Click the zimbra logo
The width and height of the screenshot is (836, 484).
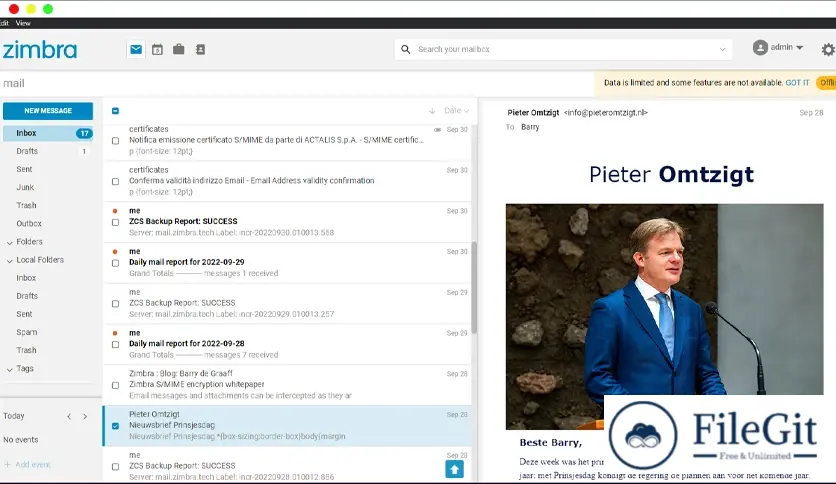(40, 50)
